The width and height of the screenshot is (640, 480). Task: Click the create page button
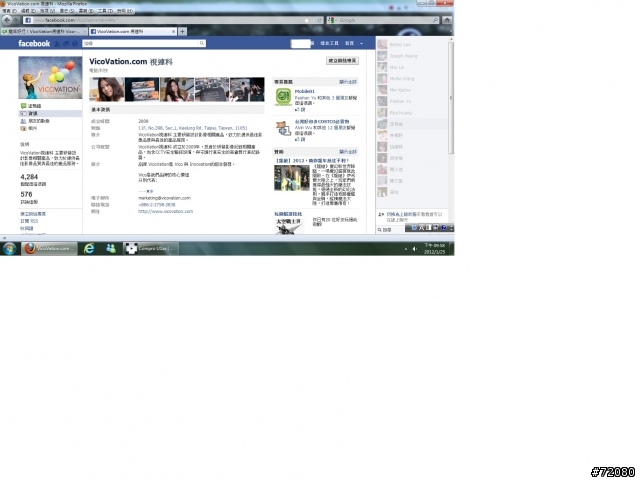[342, 61]
